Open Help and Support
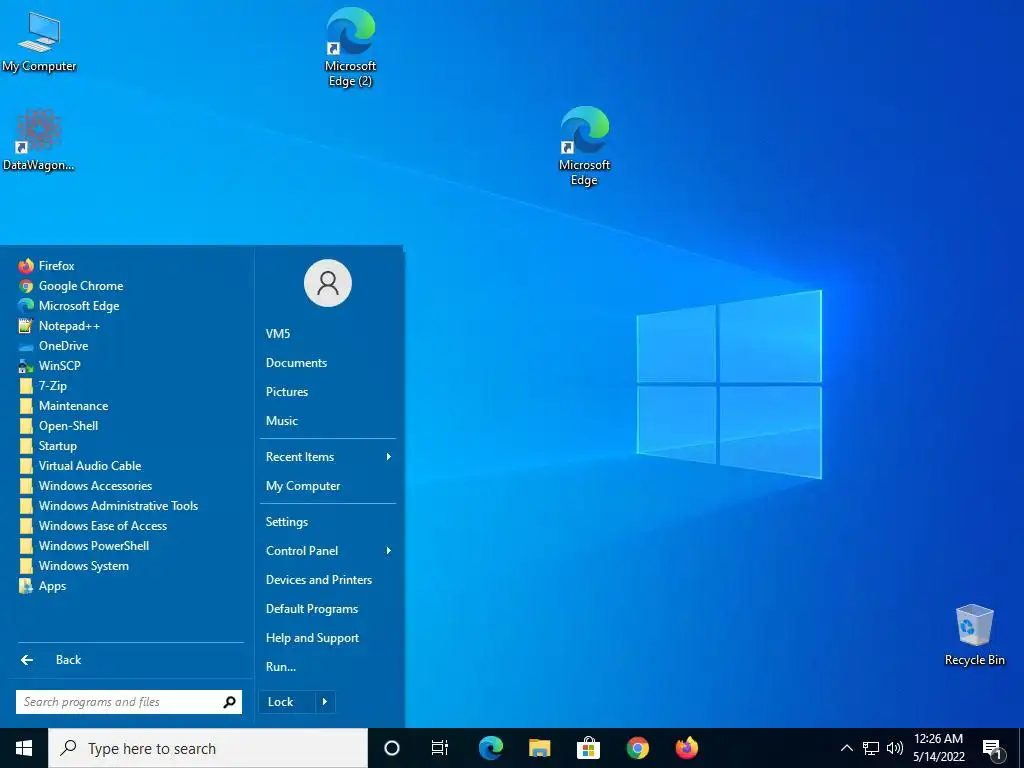 click(x=312, y=638)
